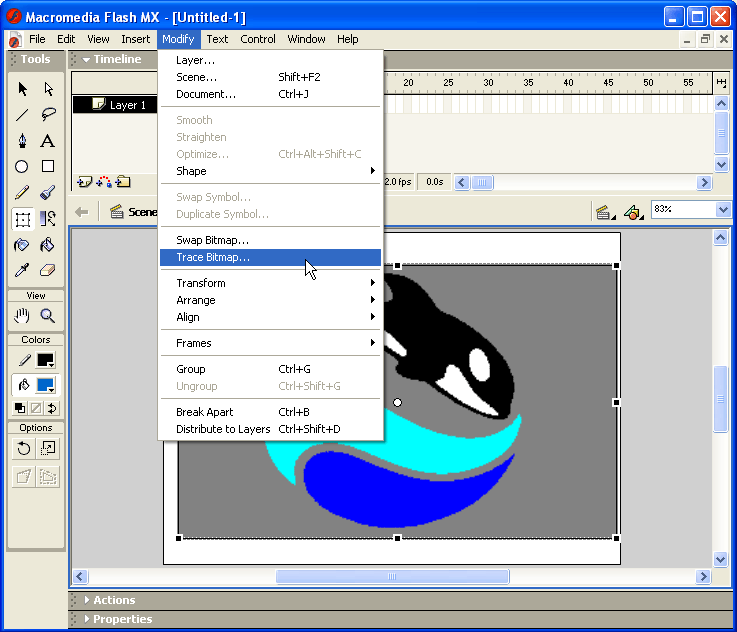
Task: Choose Trace Bitmap from Modify menu
Action: pyautogui.click(x=270, y=257)
